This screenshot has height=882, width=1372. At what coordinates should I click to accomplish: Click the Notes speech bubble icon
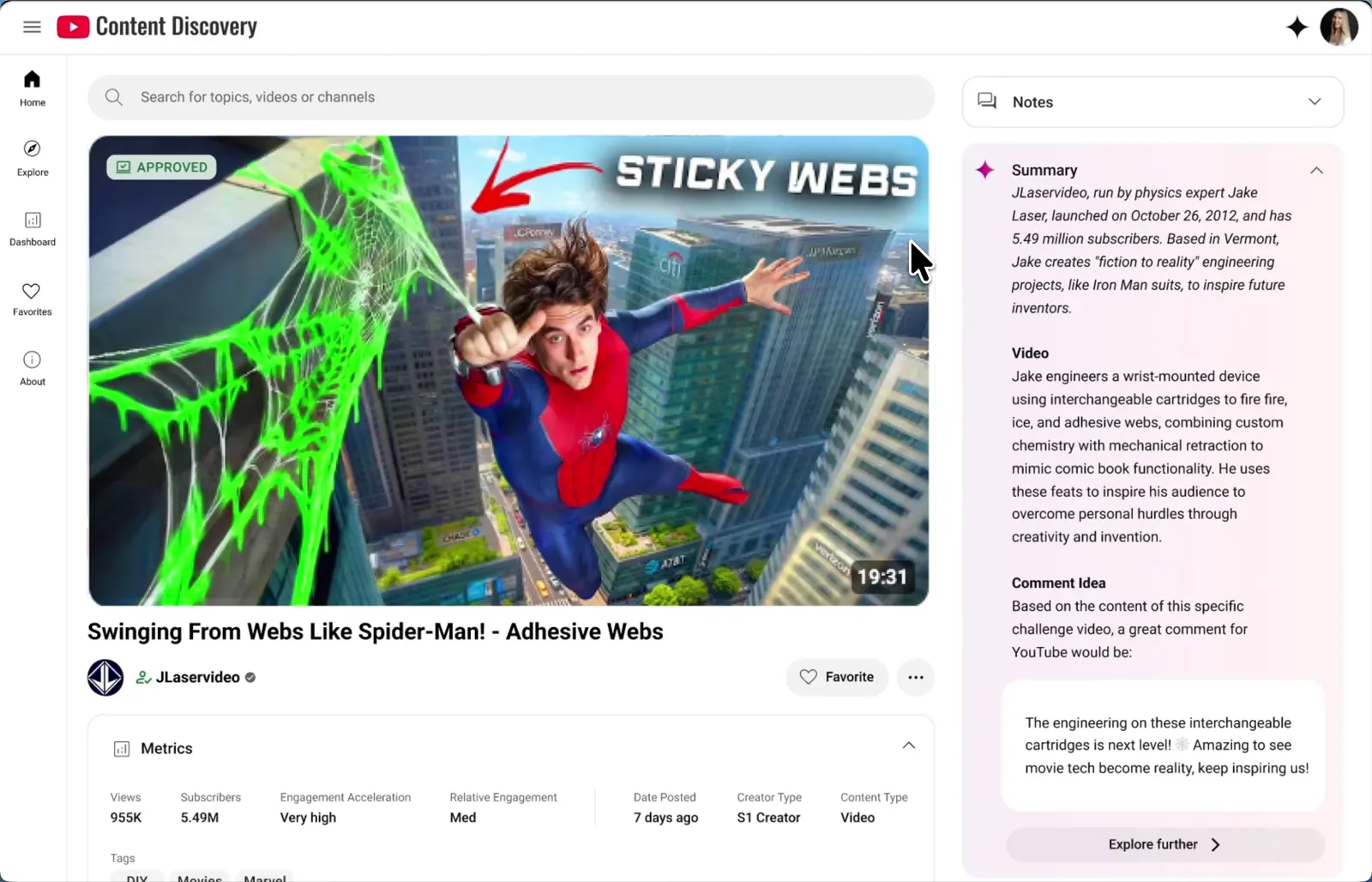coord(987,101)
